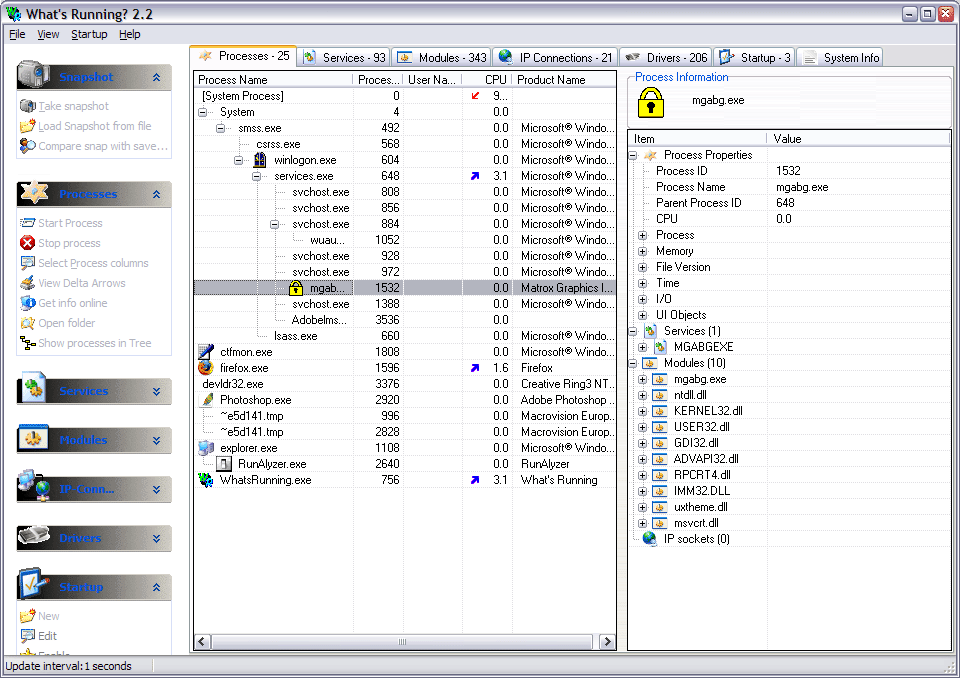Click the Select Process columns icon
The width and height of the screenshot is (960, 678).
click(x=28, y=263)
